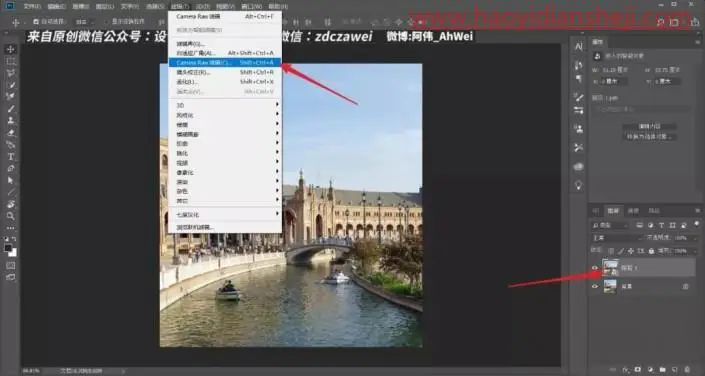Image resolution: width=705 pixels, height=376 pixels.
Task: Filter layers by adjustment layers icon
Action: 650,225
